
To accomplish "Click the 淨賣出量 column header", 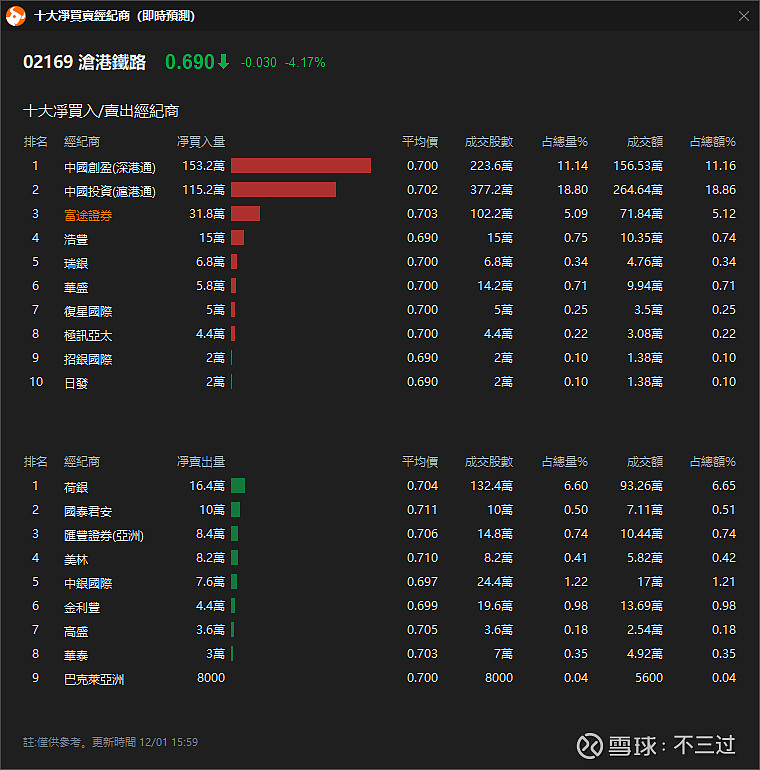I will tap(201, 462).
